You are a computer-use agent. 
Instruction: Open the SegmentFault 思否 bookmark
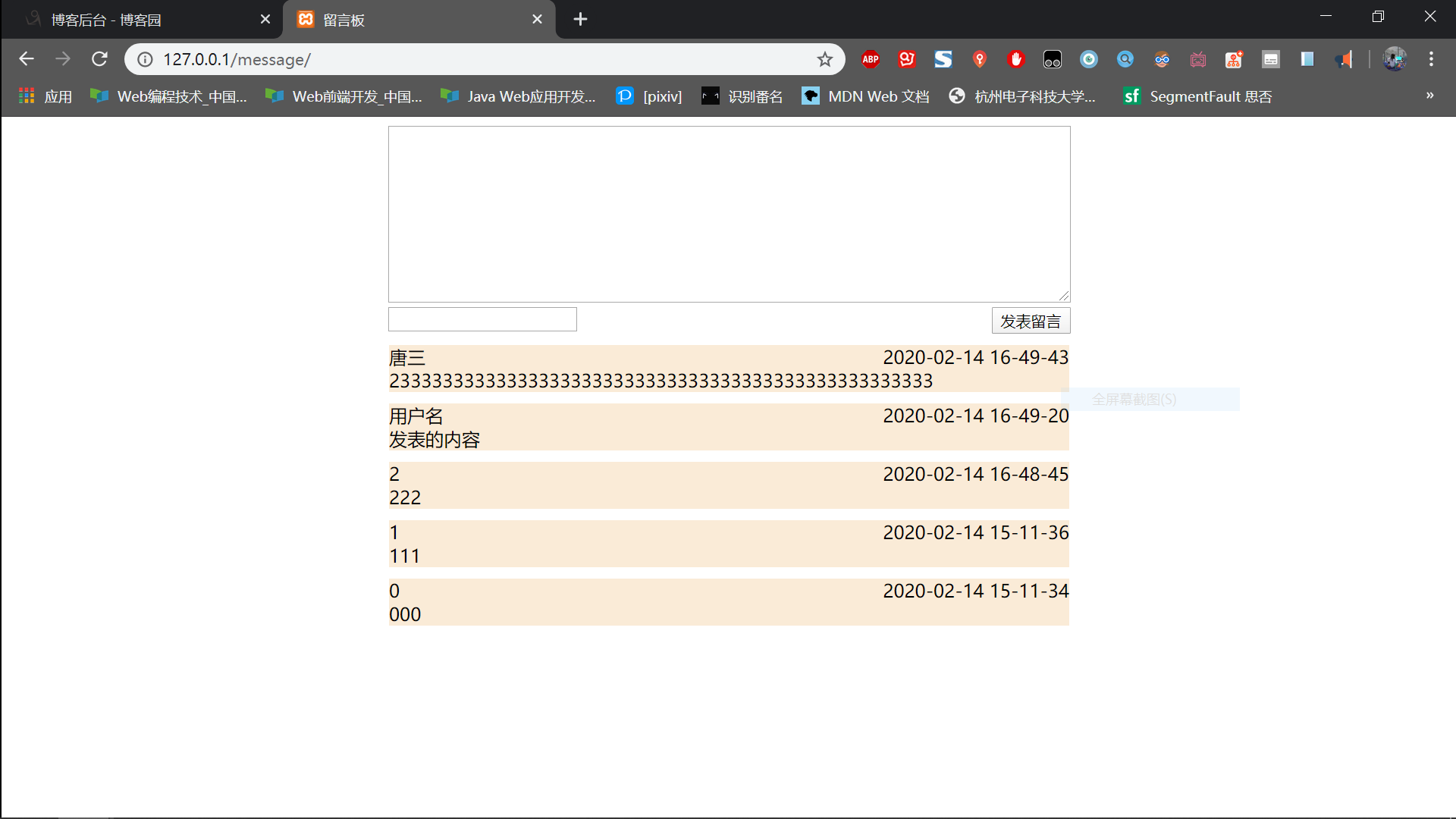(1197, 96)
